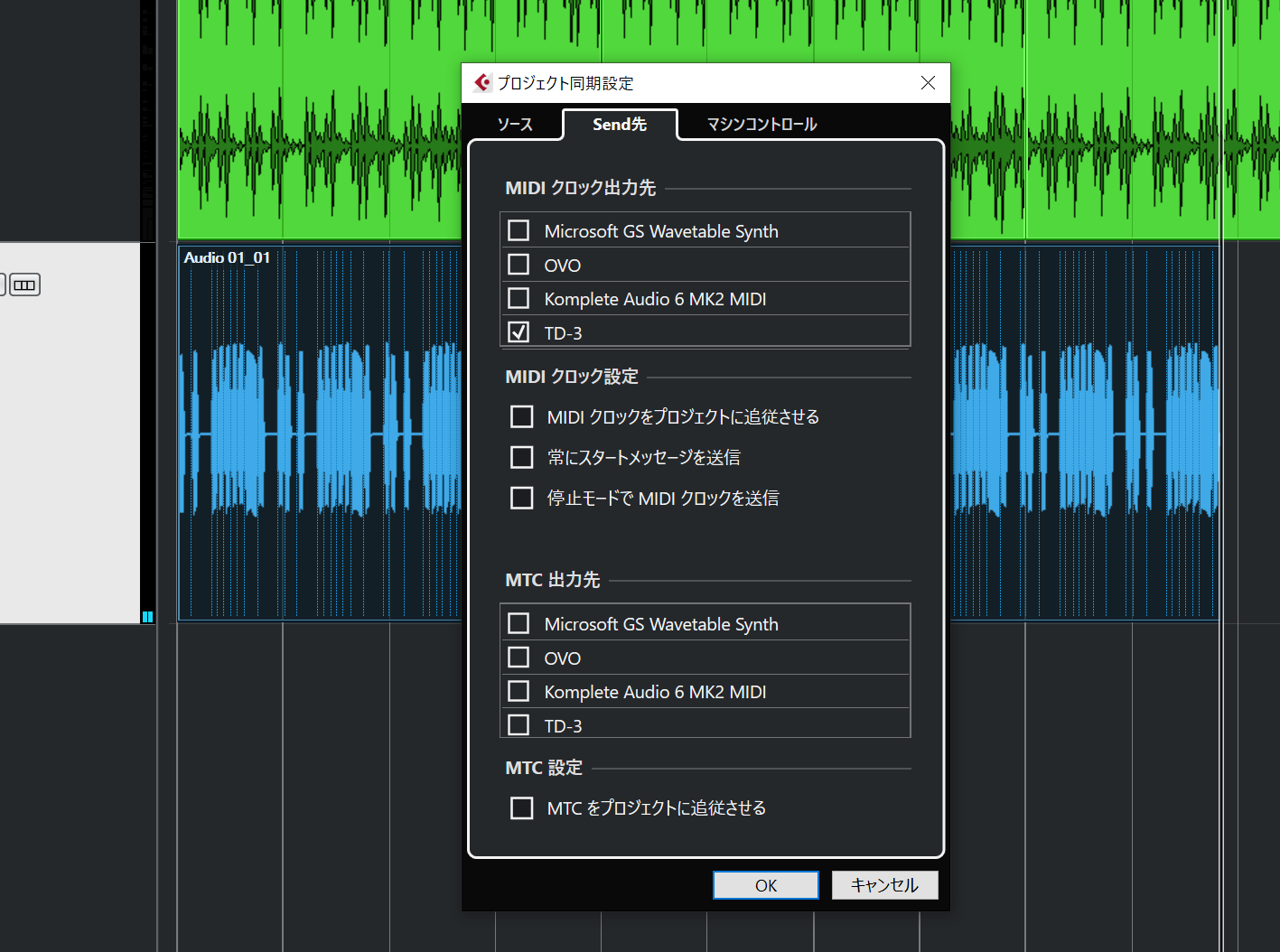This screenshot has height=952, width=1280.
Task: Click the Cubase logo icon in dialog title bar
Action: (482, 83)
